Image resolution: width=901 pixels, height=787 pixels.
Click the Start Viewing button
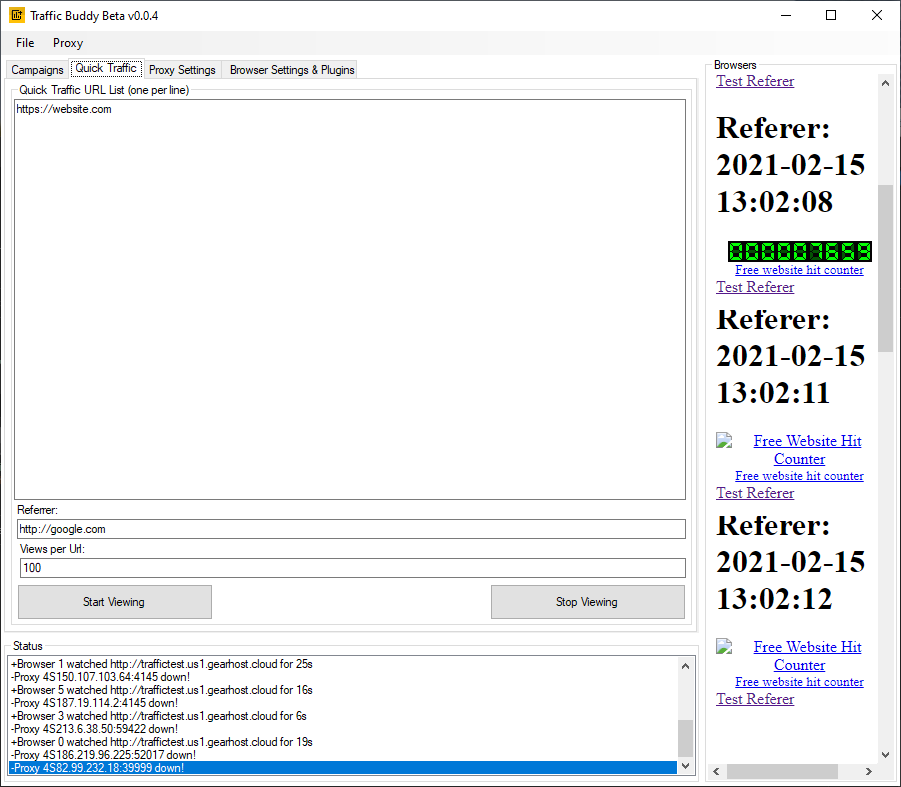[114, 601]
